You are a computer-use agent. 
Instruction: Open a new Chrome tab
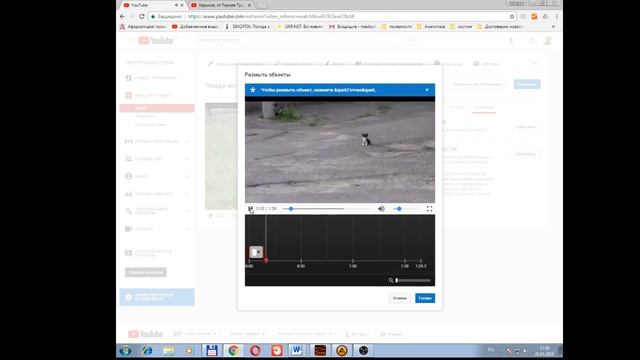coord(262,5)
